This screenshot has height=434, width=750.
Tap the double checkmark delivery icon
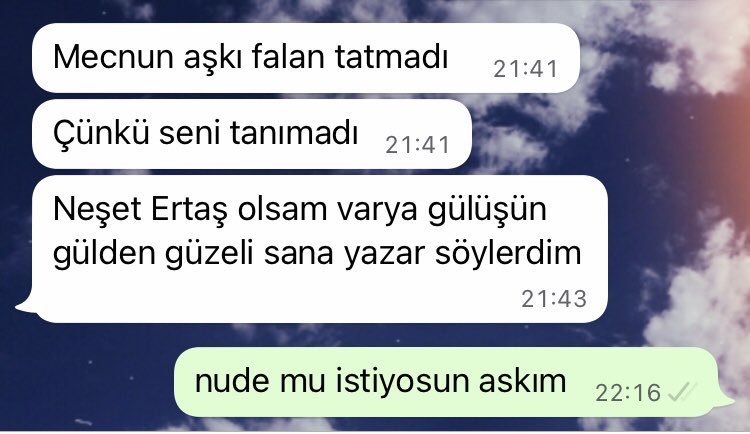point(683,392)
